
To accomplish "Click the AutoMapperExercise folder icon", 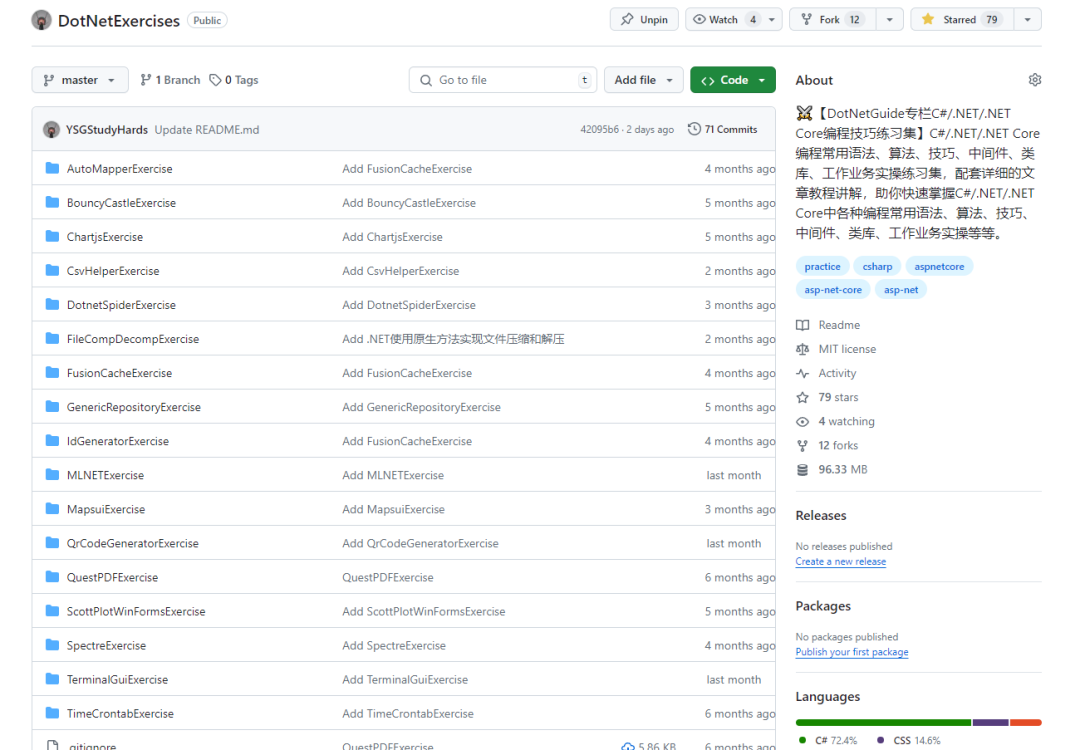I will 52,169.
